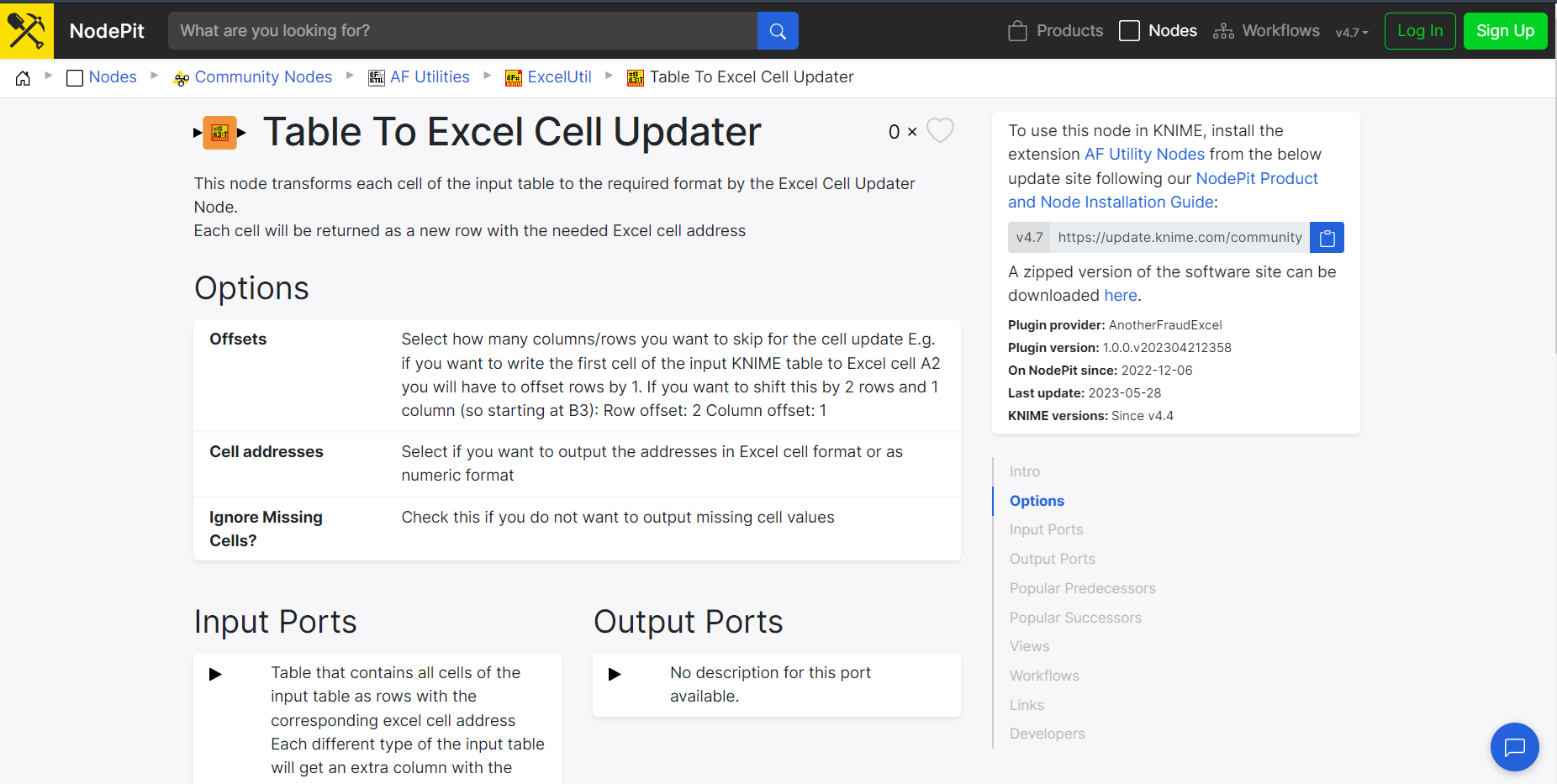Go to AF Utilities breadcrumb link
Viewport: 1557px width, 784px height.
[x=430, y=77]
